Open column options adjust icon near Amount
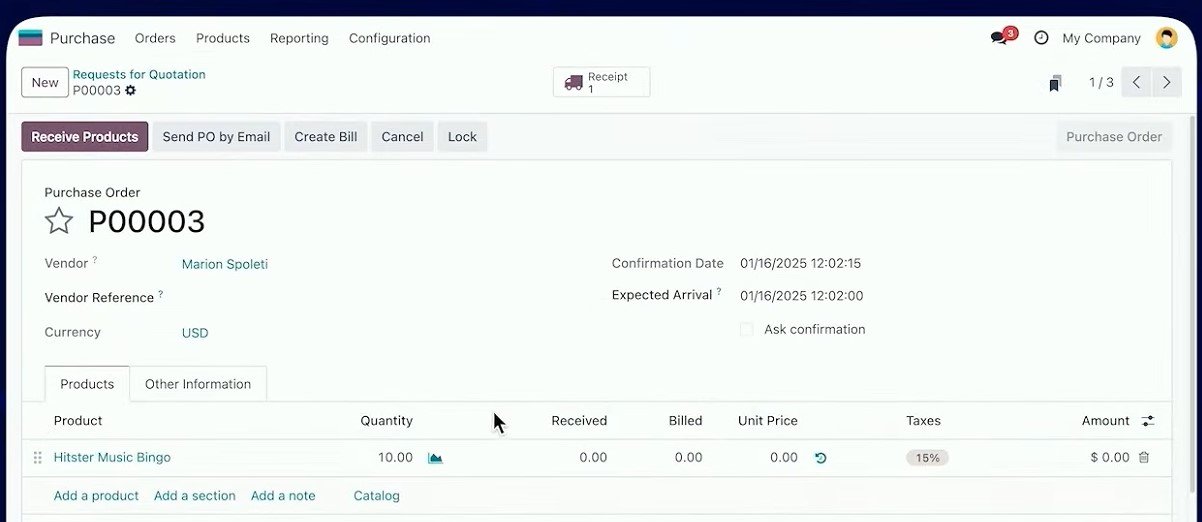 pyautogui.click(x=1148, y=421)
